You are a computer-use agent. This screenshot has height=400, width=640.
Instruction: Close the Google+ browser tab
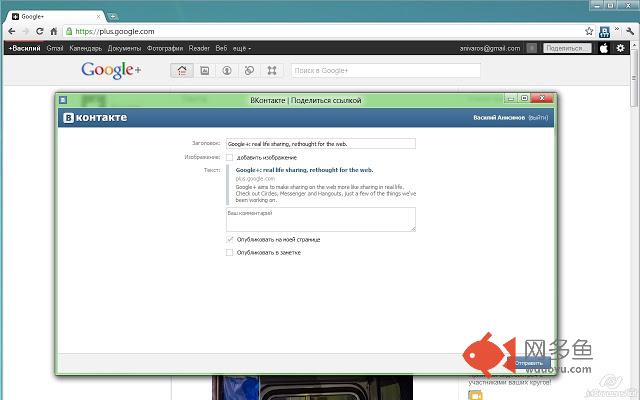[x=98, y=17]
